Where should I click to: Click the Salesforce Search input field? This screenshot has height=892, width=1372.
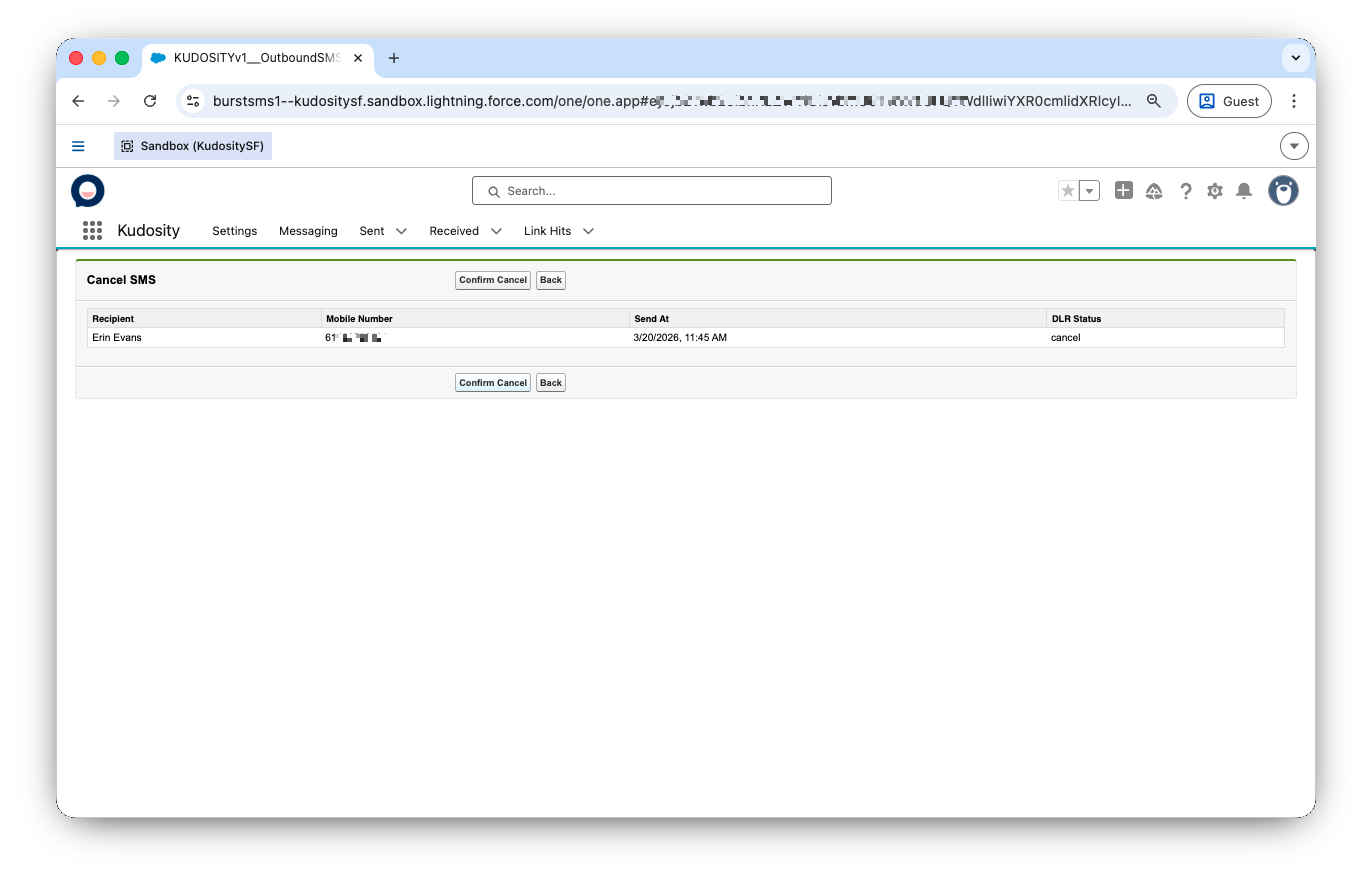point(652,191)
